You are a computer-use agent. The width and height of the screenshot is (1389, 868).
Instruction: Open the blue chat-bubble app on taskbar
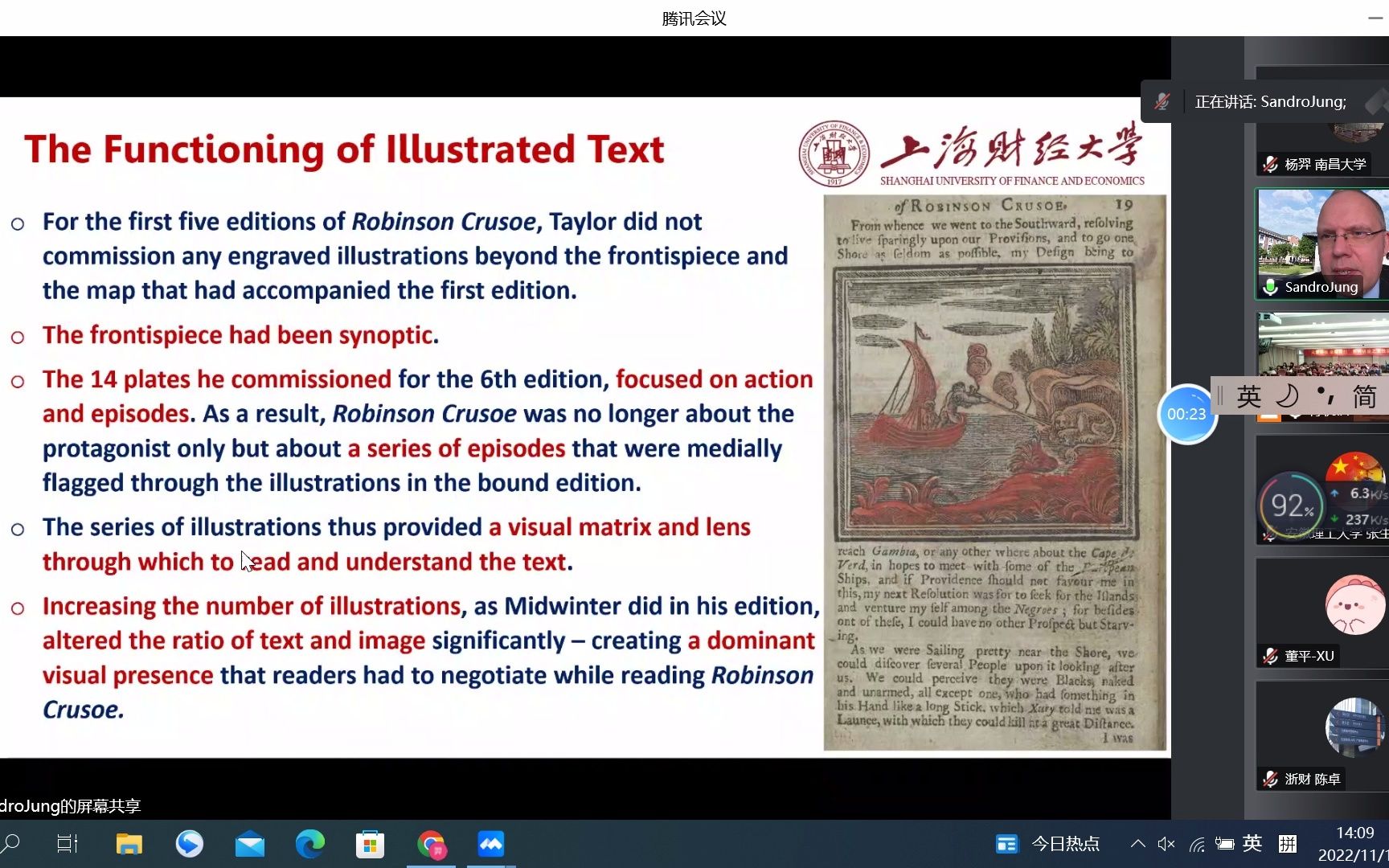point(190,844)
